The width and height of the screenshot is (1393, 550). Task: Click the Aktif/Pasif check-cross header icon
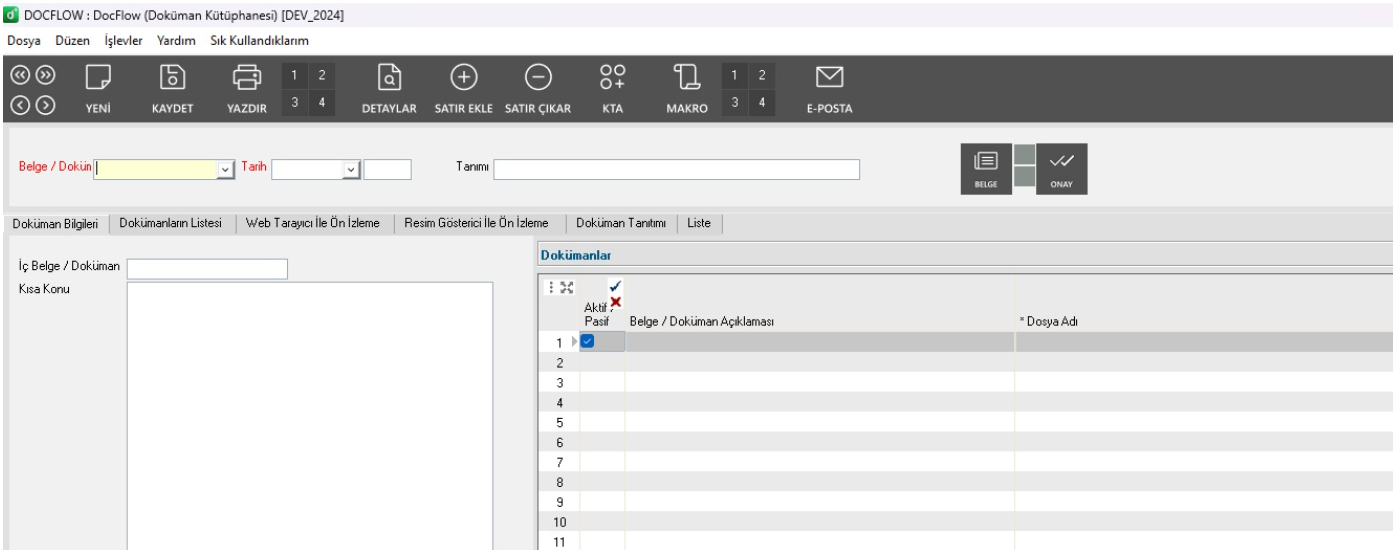(614, 295)
